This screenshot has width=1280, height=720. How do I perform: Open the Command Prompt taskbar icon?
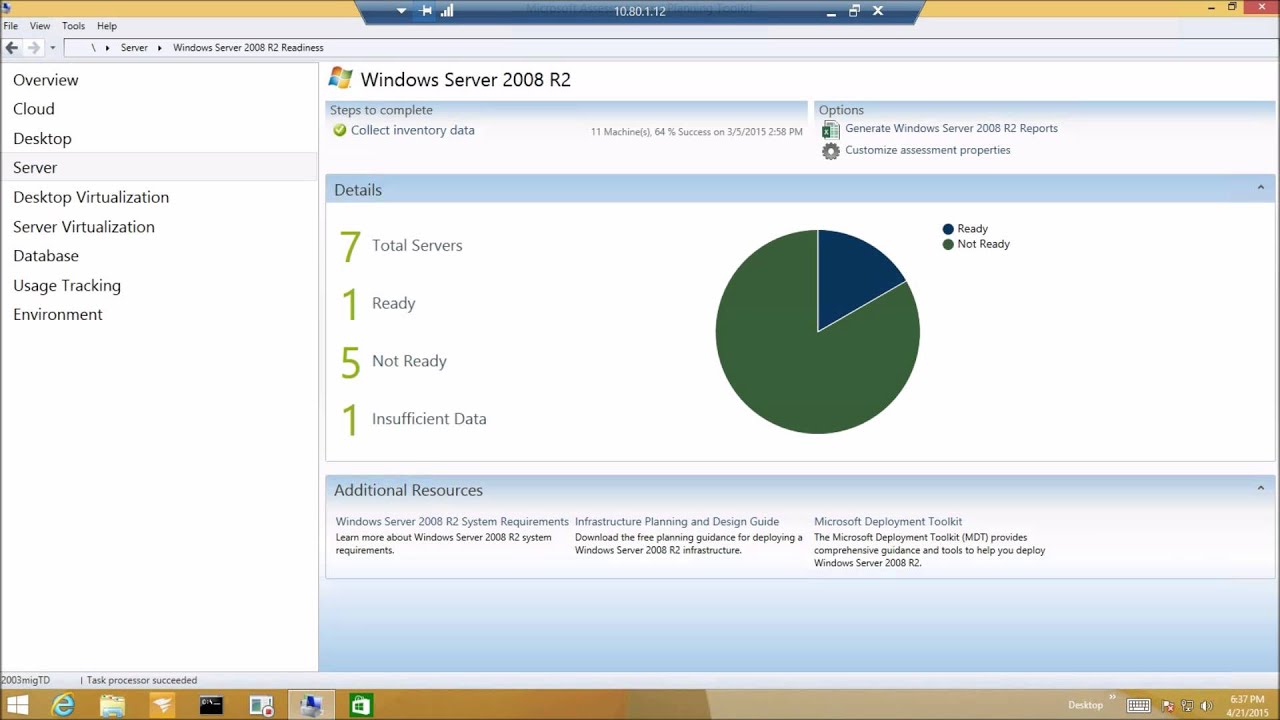211,706
